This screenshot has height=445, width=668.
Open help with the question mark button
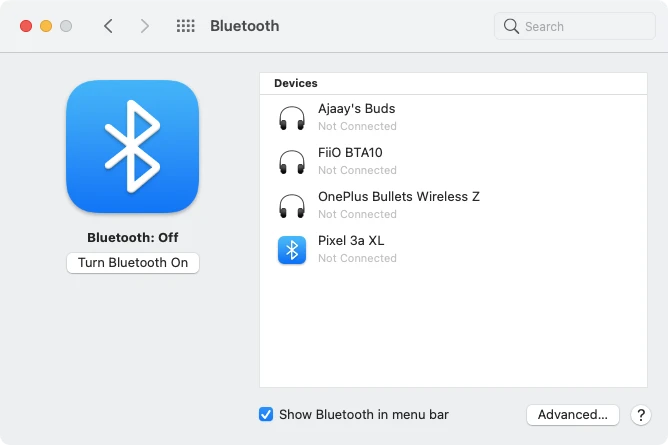click(640, 414)
